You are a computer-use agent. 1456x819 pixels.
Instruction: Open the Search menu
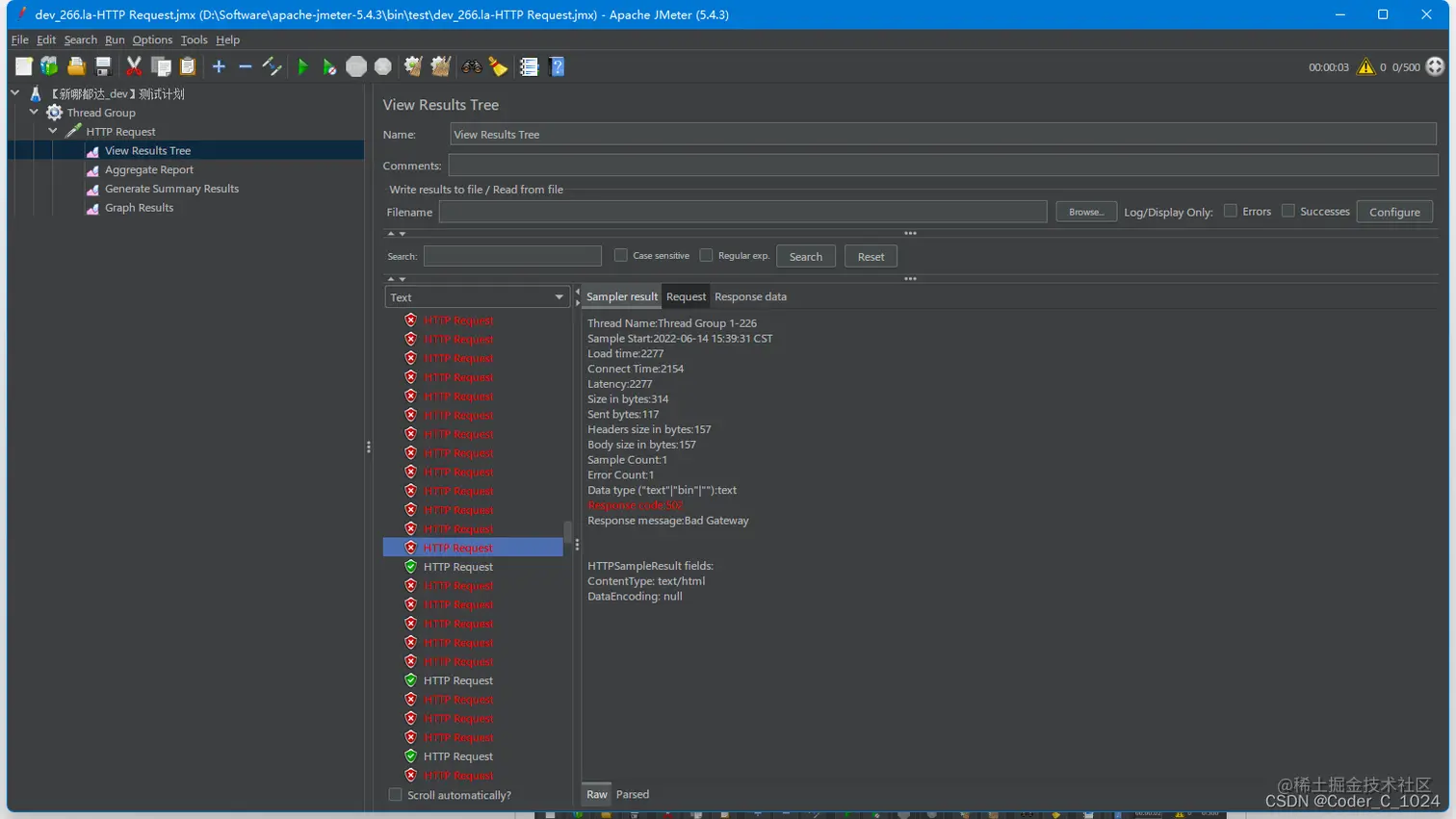(81, 39)
